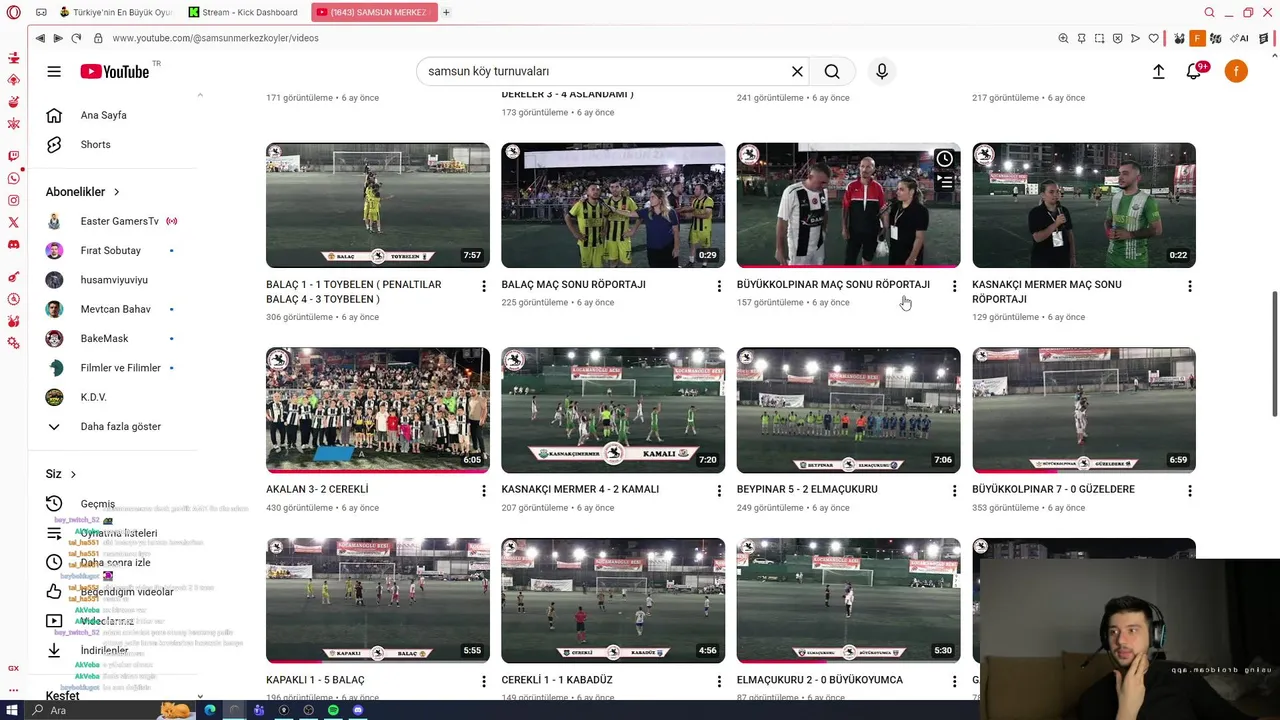Open Firat Sobutay channel
1280x720 pixels.
pyautogui.click(x=112, y=250)
